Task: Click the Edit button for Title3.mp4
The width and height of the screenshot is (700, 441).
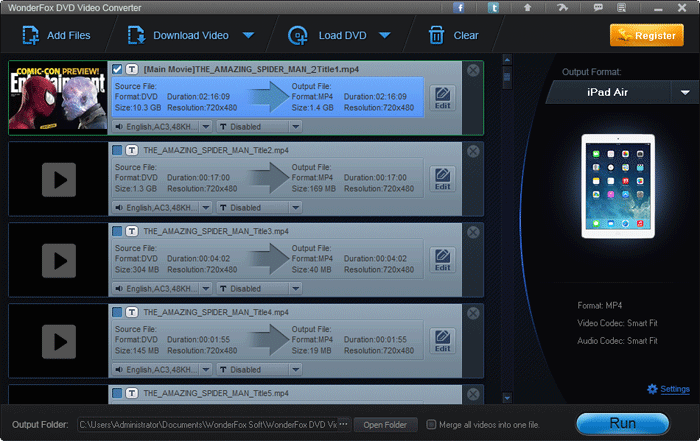Action: pos(442,260)
